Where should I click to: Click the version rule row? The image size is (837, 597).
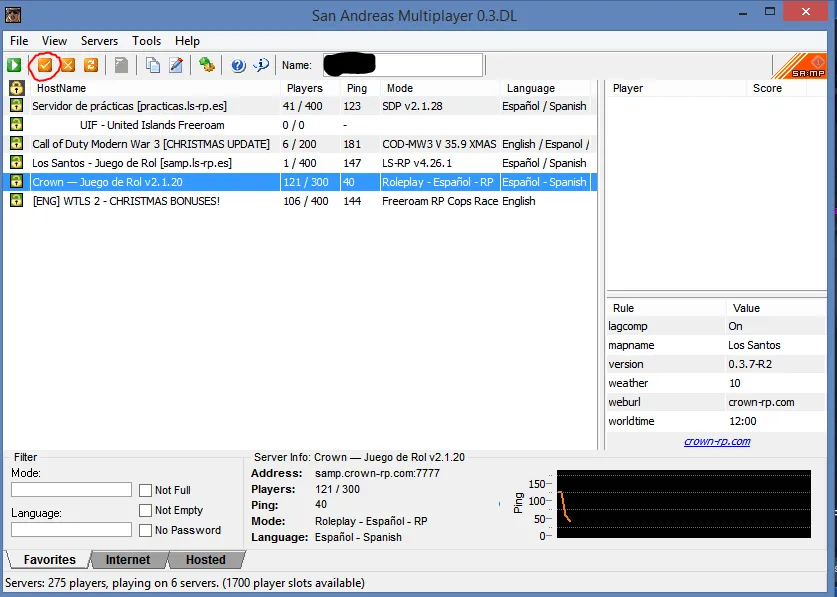(x=716, y=364)
